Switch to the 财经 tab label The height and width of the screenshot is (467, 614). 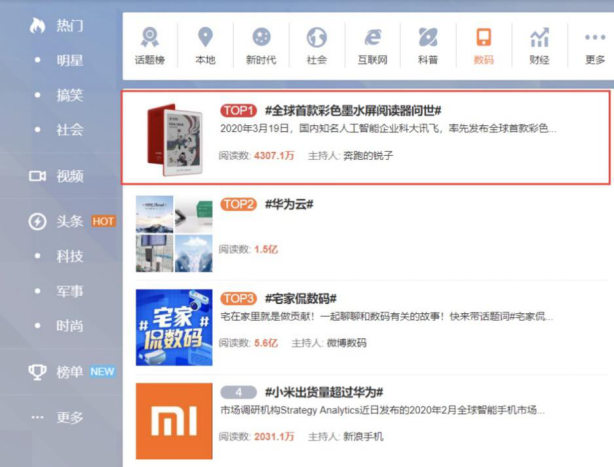click(x=539, y=60)
